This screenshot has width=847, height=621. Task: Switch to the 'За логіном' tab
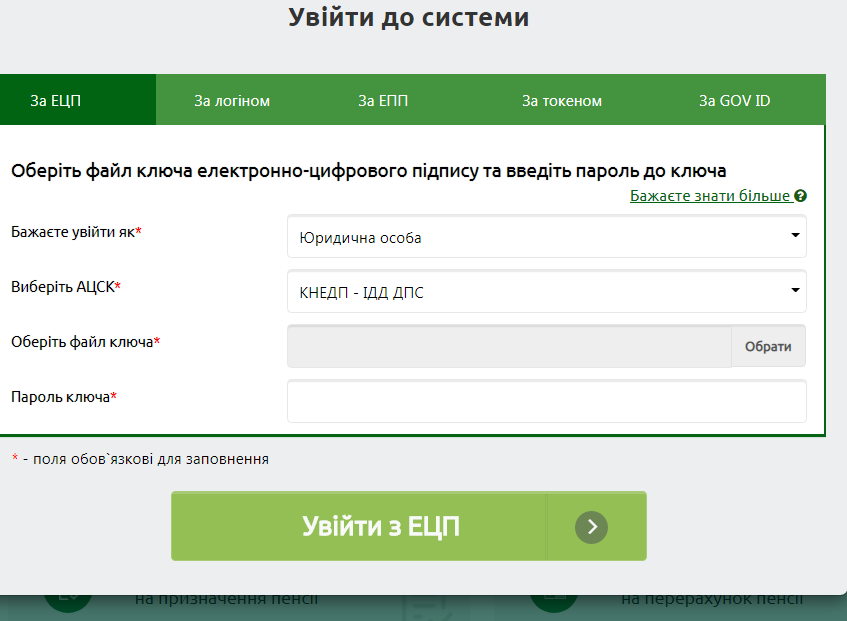click(232, 100)
